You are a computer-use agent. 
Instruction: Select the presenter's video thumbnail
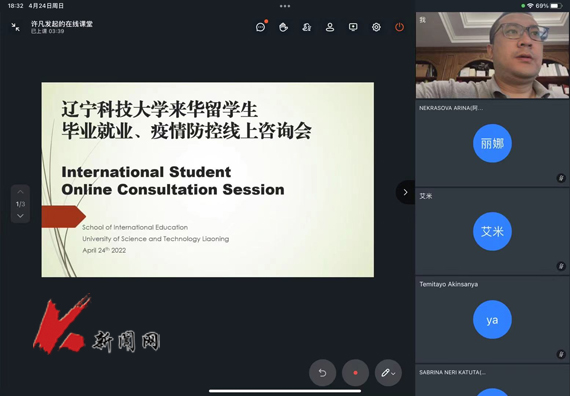click(x=492, y=55)
